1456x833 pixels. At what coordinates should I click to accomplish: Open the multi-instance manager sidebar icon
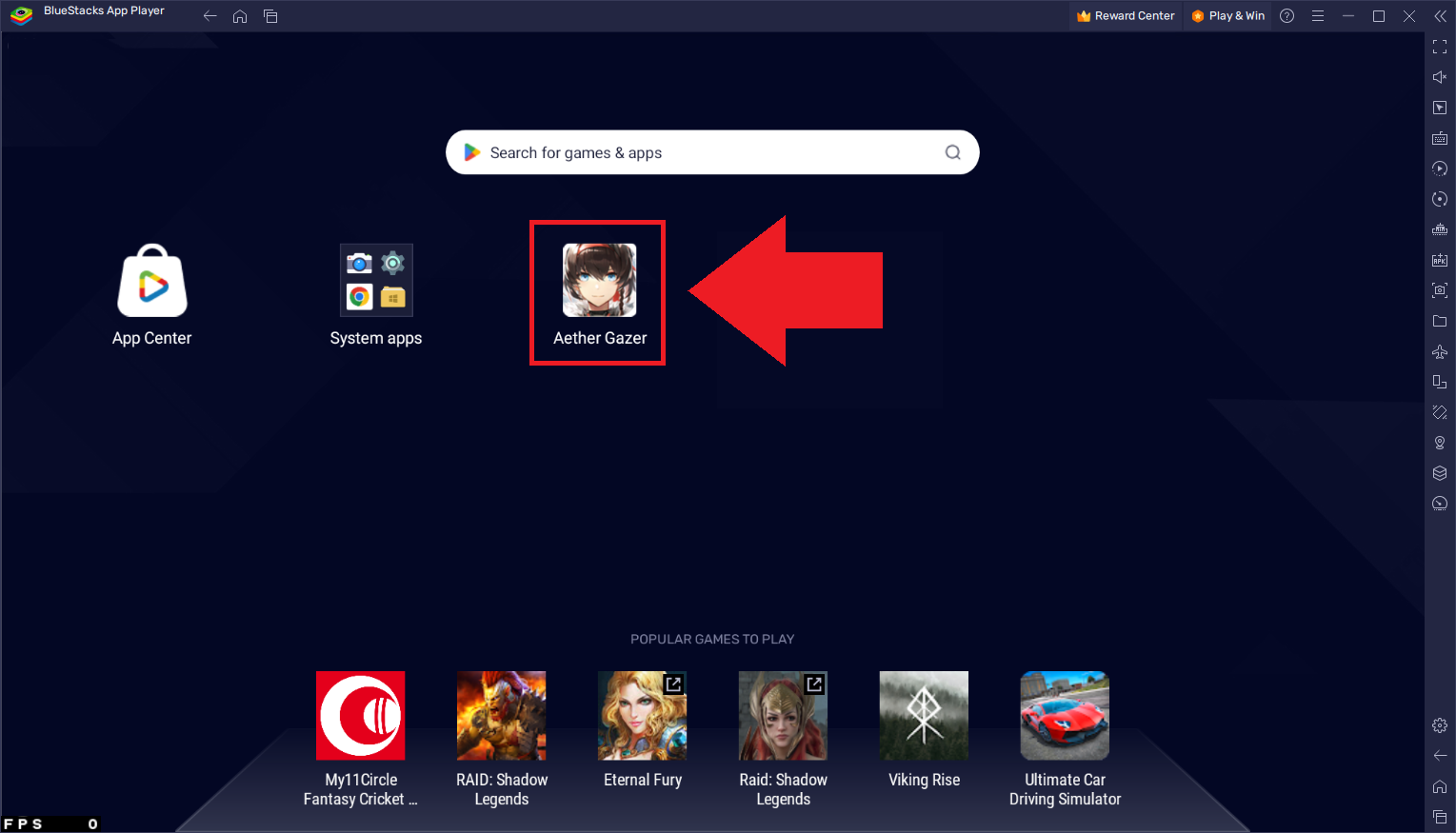coord(1440,229)
